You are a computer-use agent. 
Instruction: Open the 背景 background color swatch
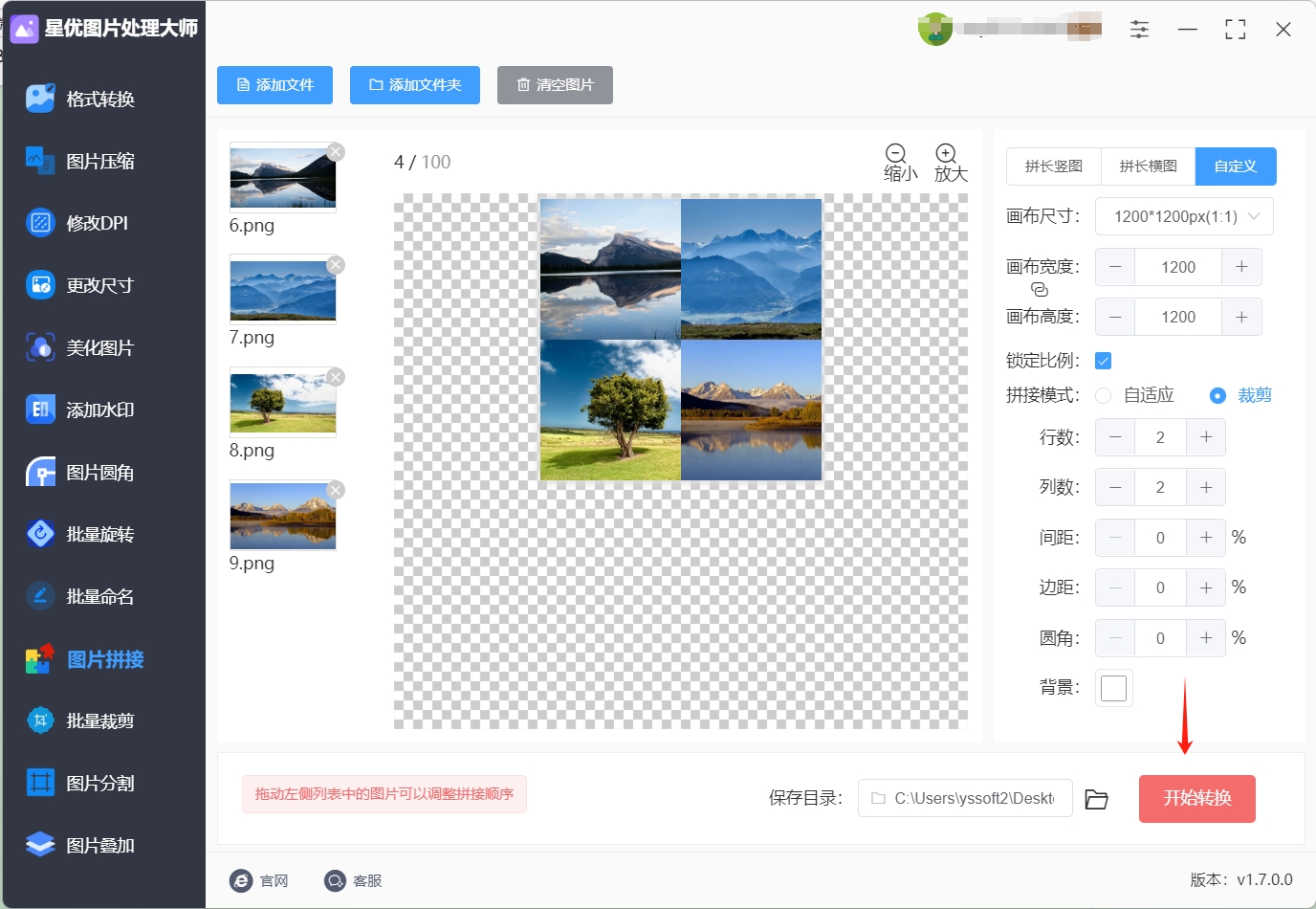point(1114,688)
